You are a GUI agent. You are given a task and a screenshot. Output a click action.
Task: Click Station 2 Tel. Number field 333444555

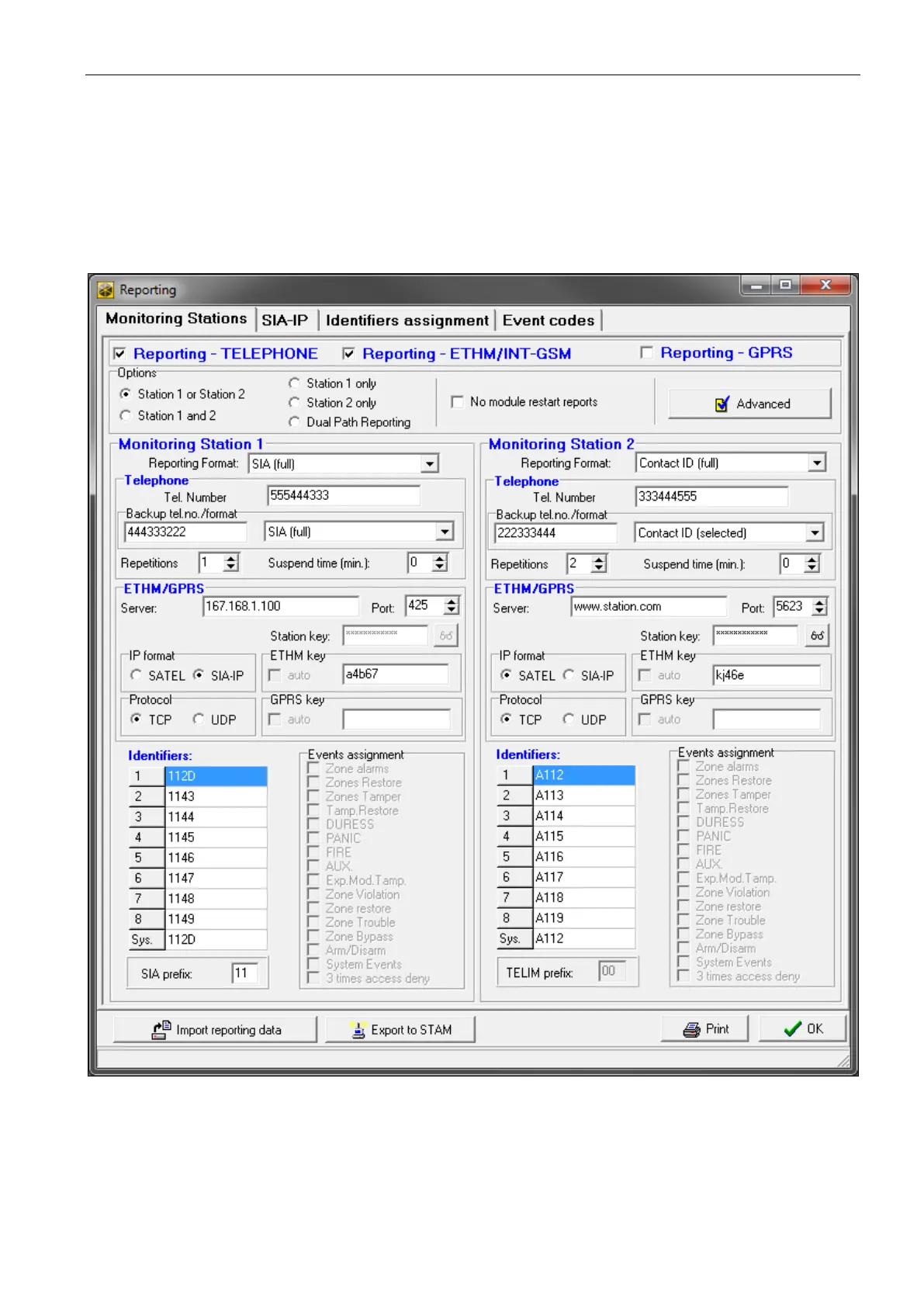[x=712, y=496]
